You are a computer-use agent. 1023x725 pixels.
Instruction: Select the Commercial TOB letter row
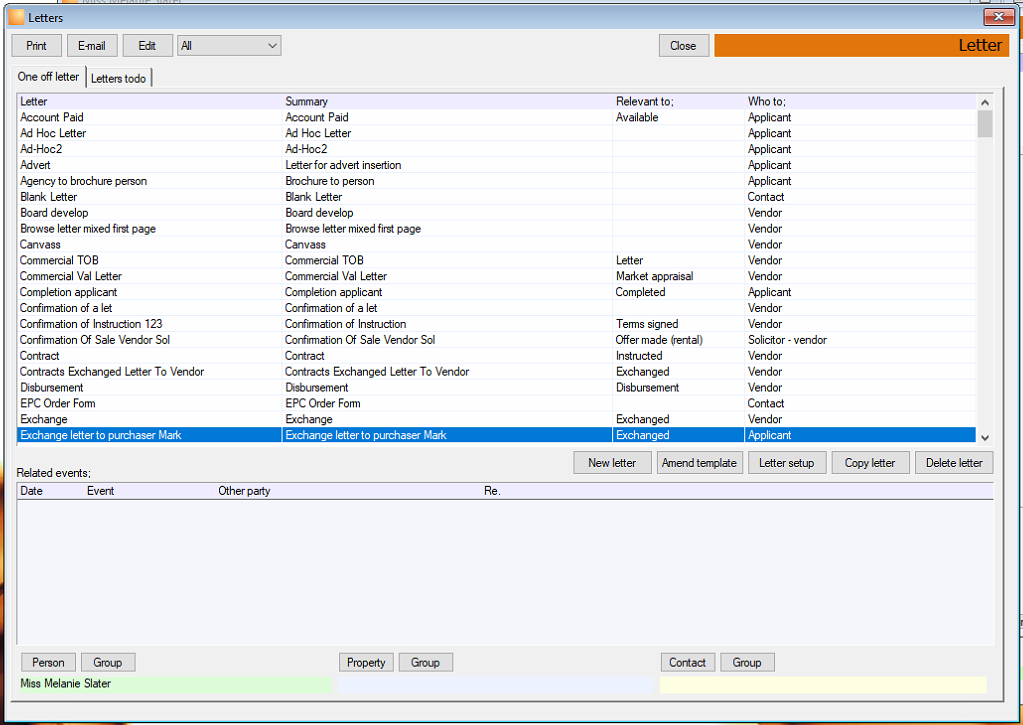point(496,260)
